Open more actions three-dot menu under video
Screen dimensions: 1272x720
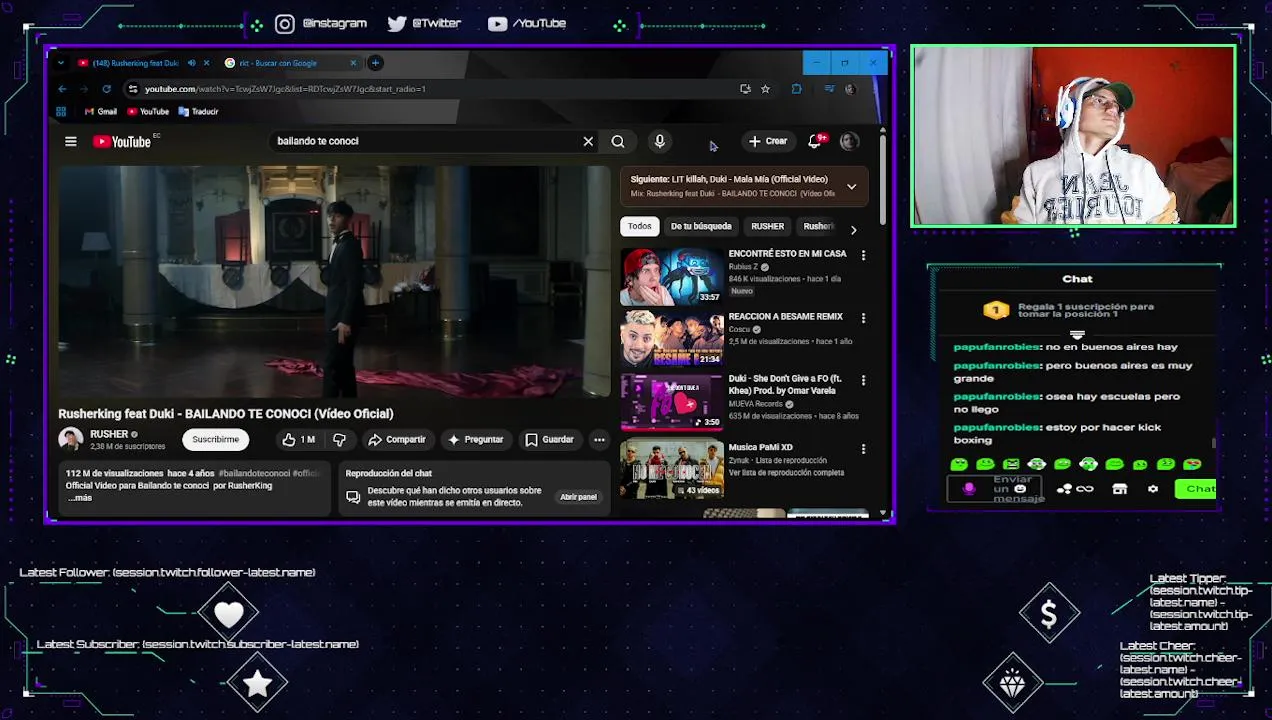599,440
